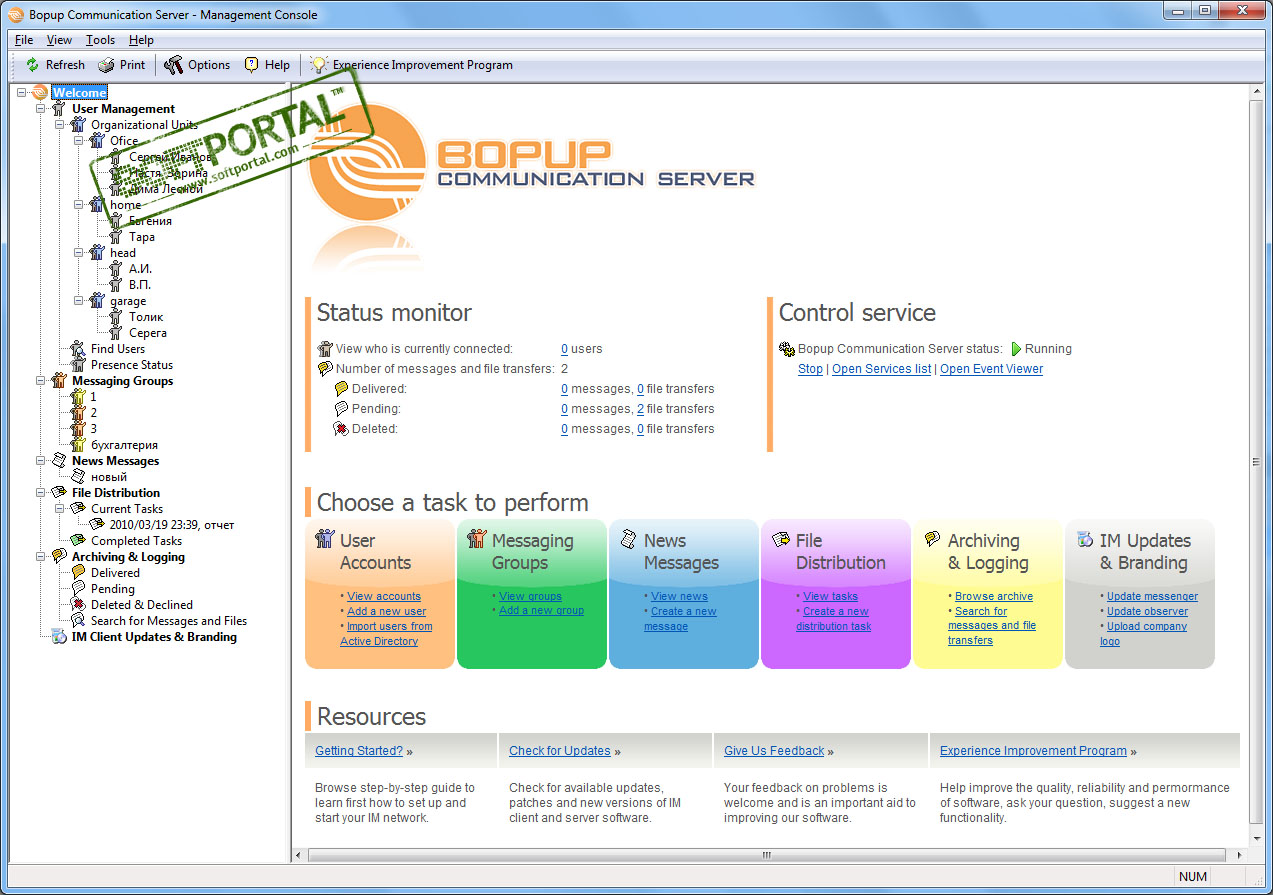Click the Give Us Feedback link
Screen dimensions: 1273x895
774,751
